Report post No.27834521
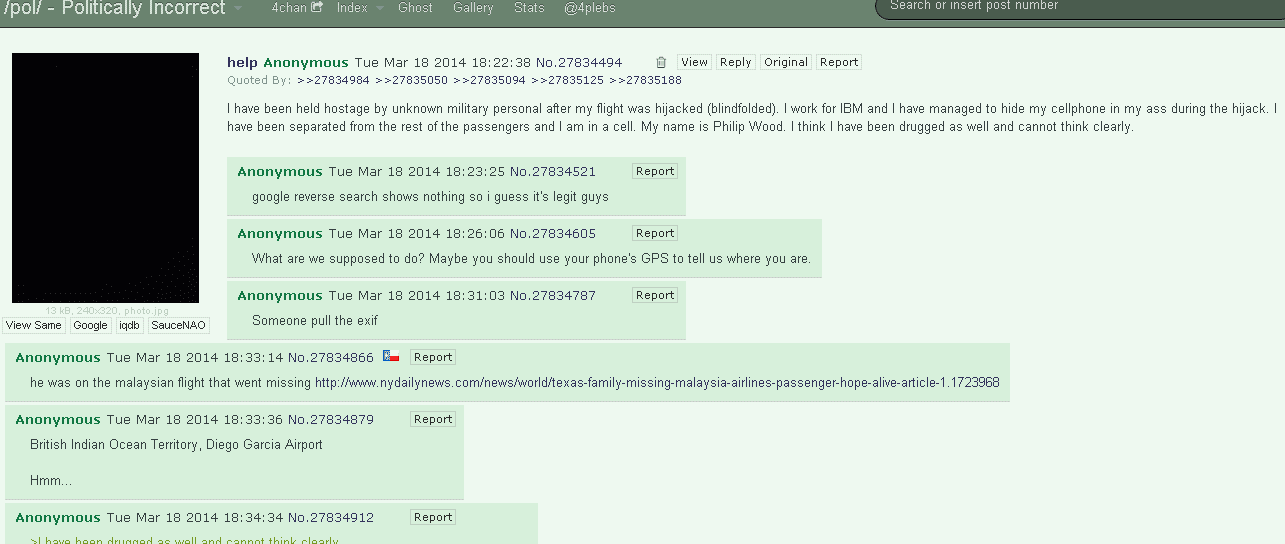Viewport: 1285px width, 544px height. pos(655,171)
